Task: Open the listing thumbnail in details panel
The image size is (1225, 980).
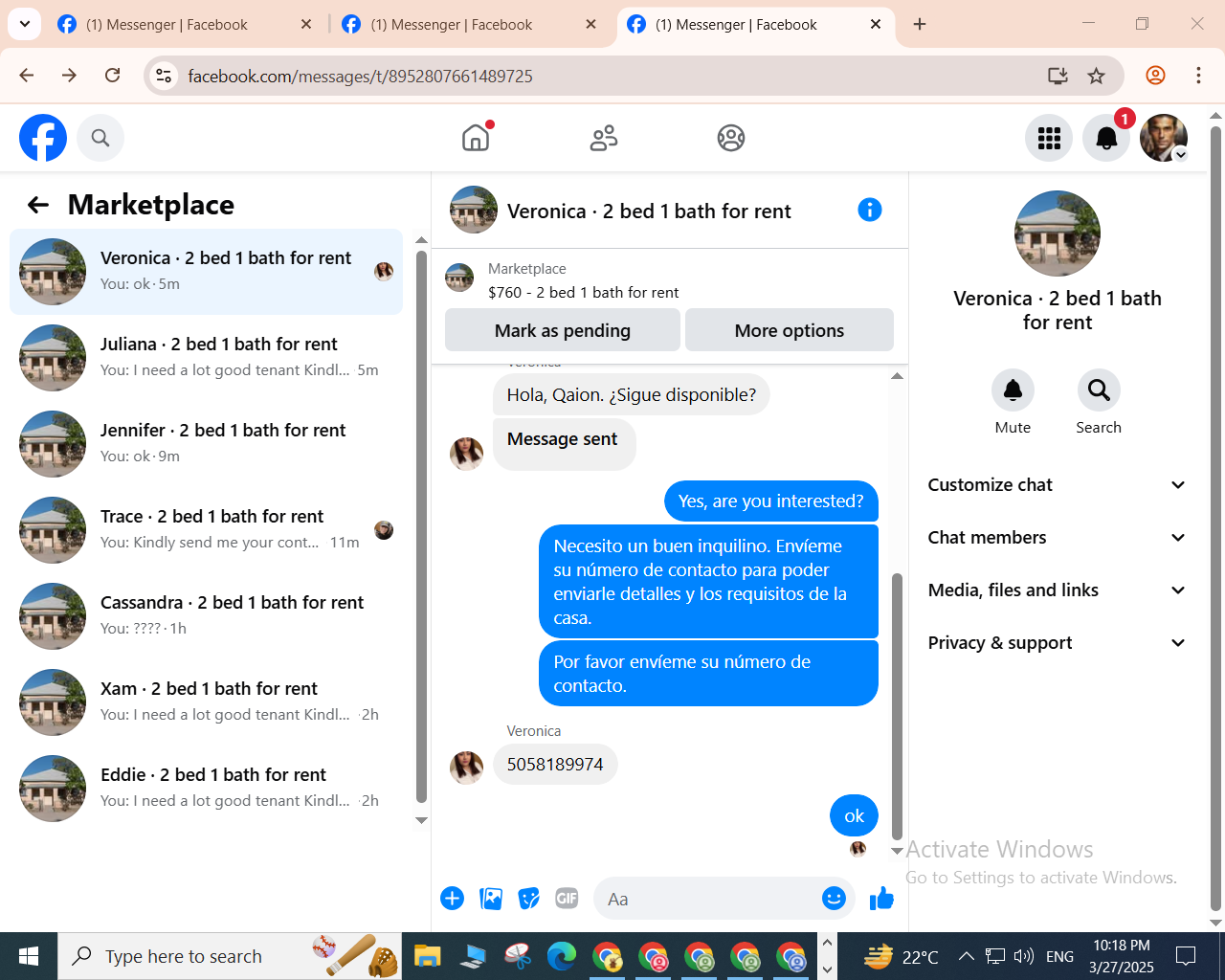Action: [x=1058, y=234]
